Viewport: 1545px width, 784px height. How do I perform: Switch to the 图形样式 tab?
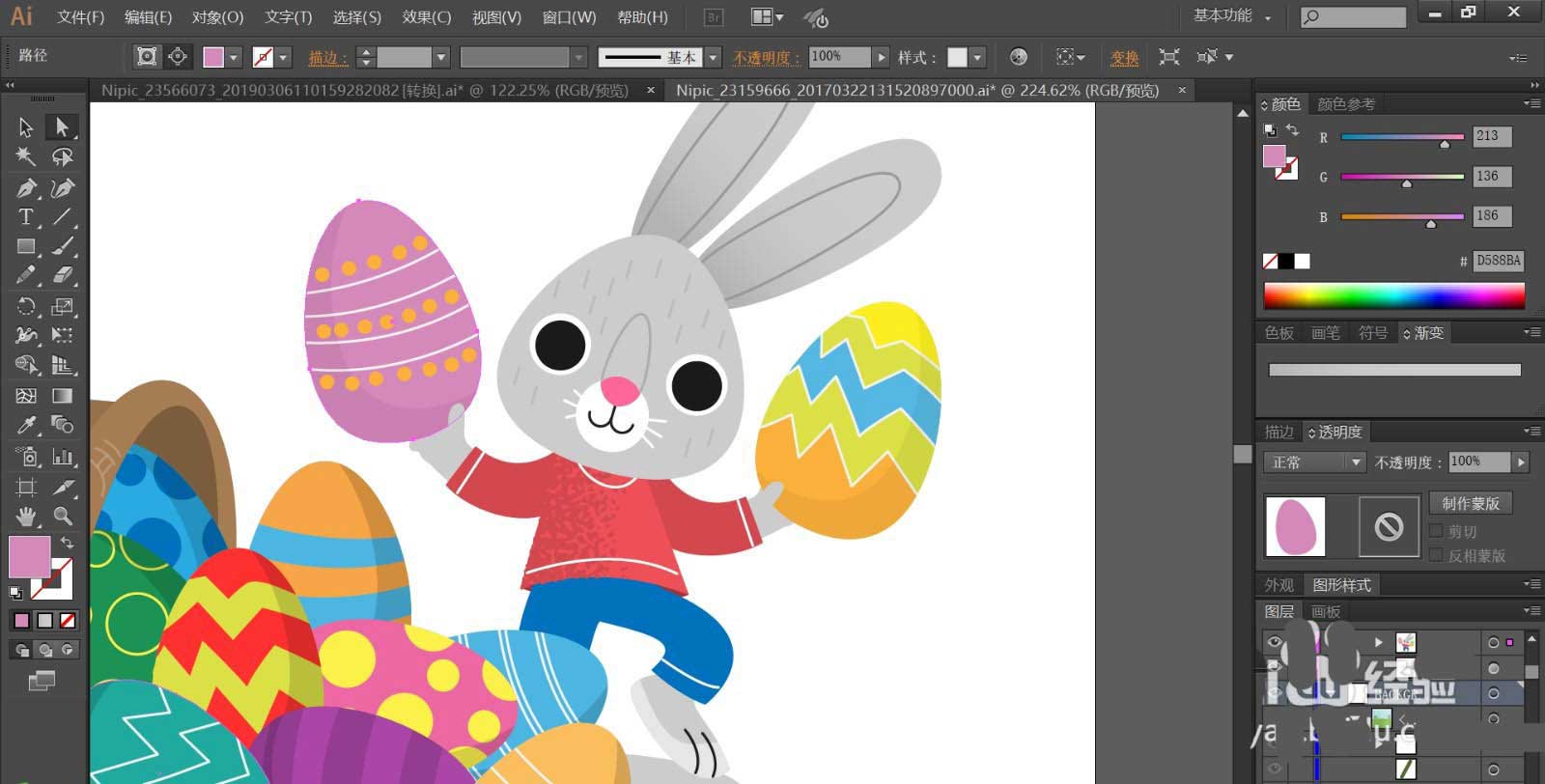click(x=1341, y=585)
